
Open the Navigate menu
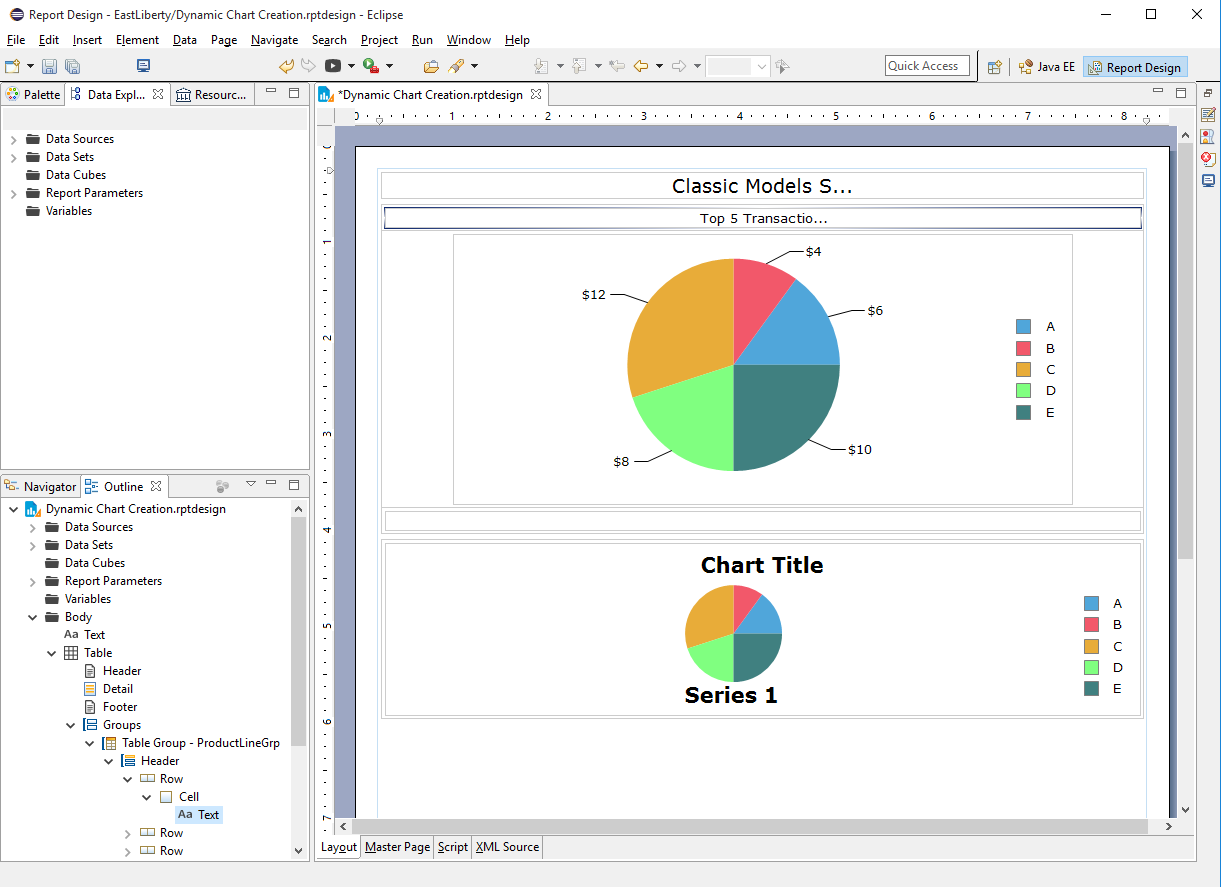point(274,40)
